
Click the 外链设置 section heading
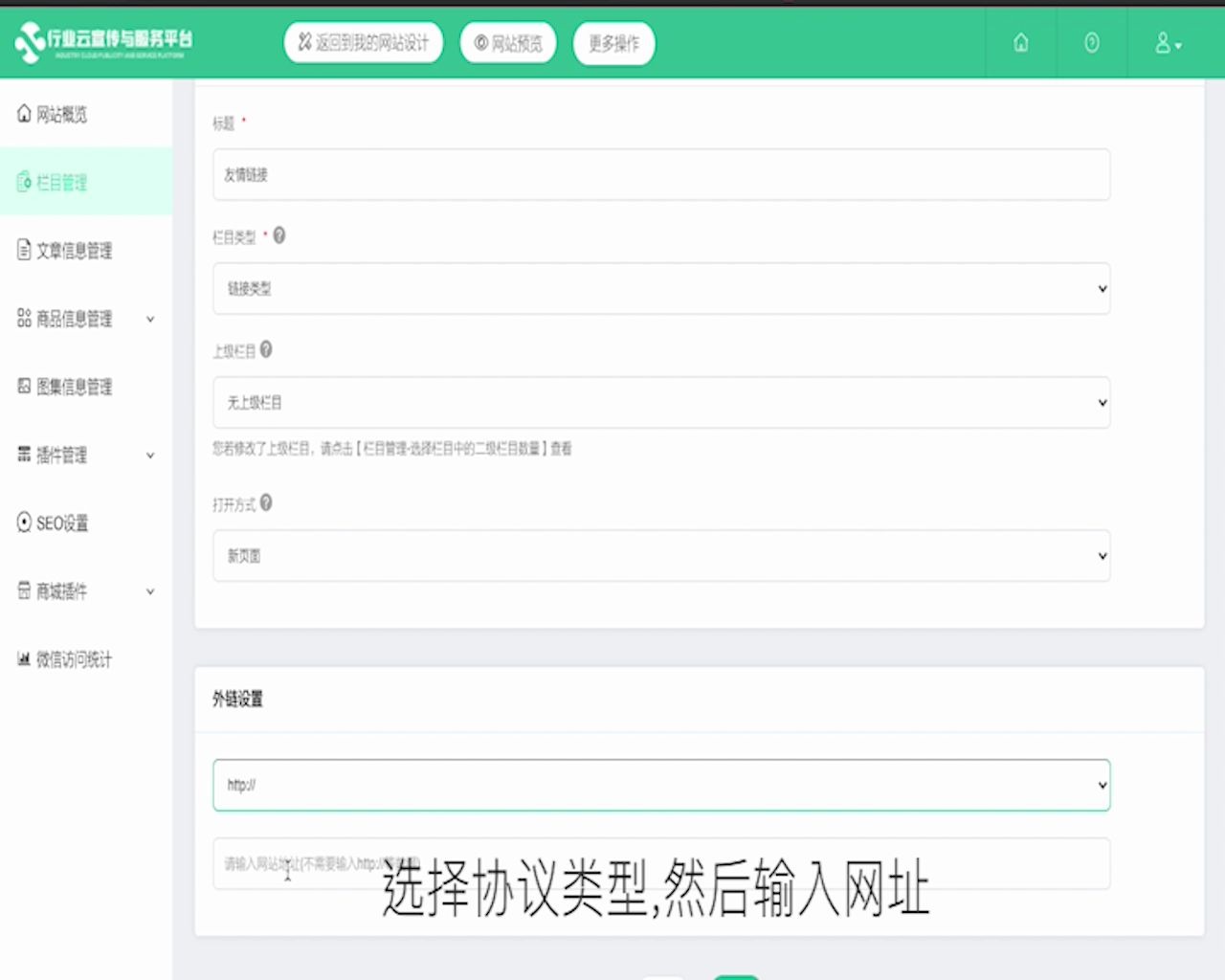[x=237, y=699]
